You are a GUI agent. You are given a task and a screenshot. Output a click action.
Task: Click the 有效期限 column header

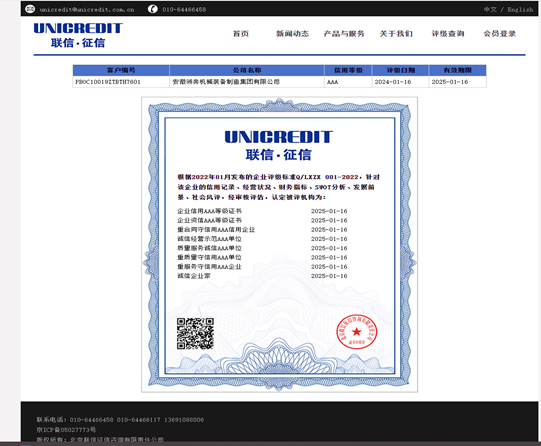458,70
